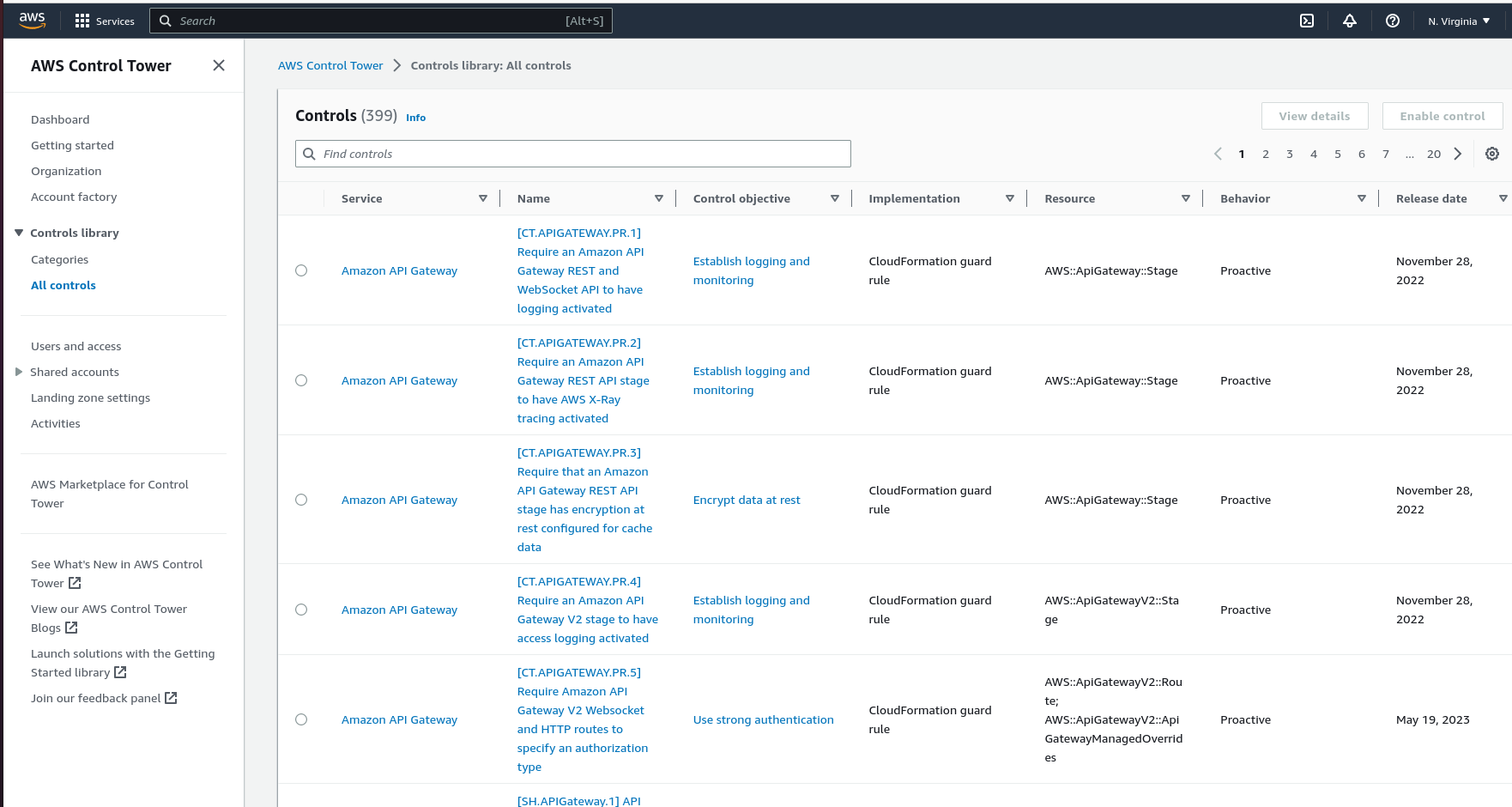Close the AWS Control Tower sidebar

pyautogui.click(x=219, y=65)
